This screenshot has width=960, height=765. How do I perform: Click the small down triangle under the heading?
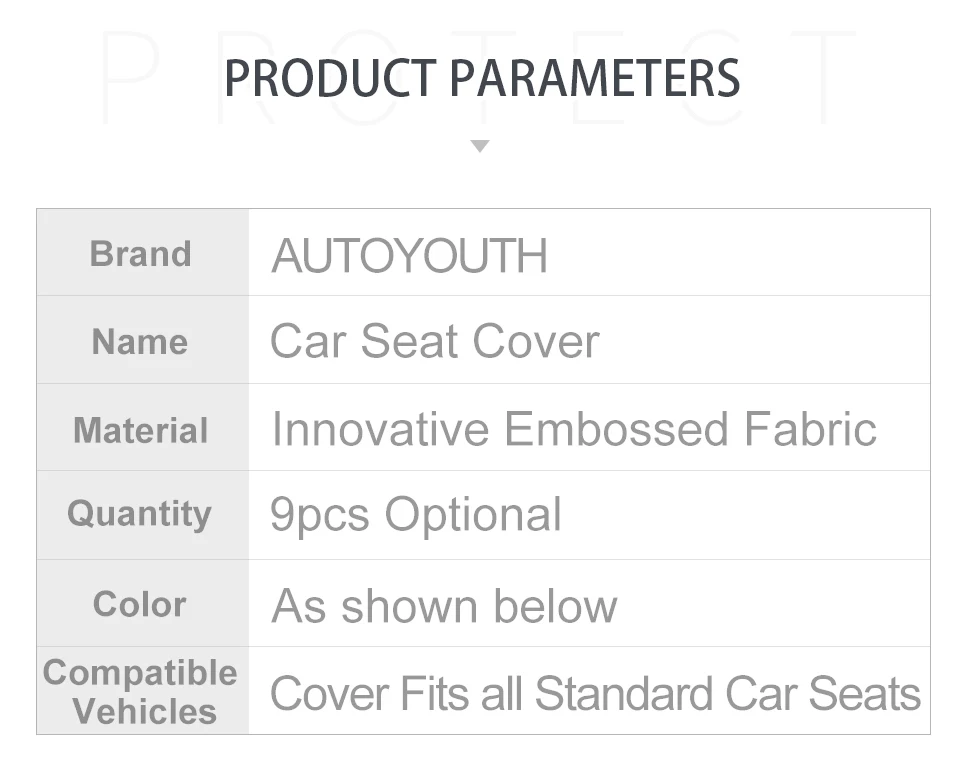coord(480,146)
